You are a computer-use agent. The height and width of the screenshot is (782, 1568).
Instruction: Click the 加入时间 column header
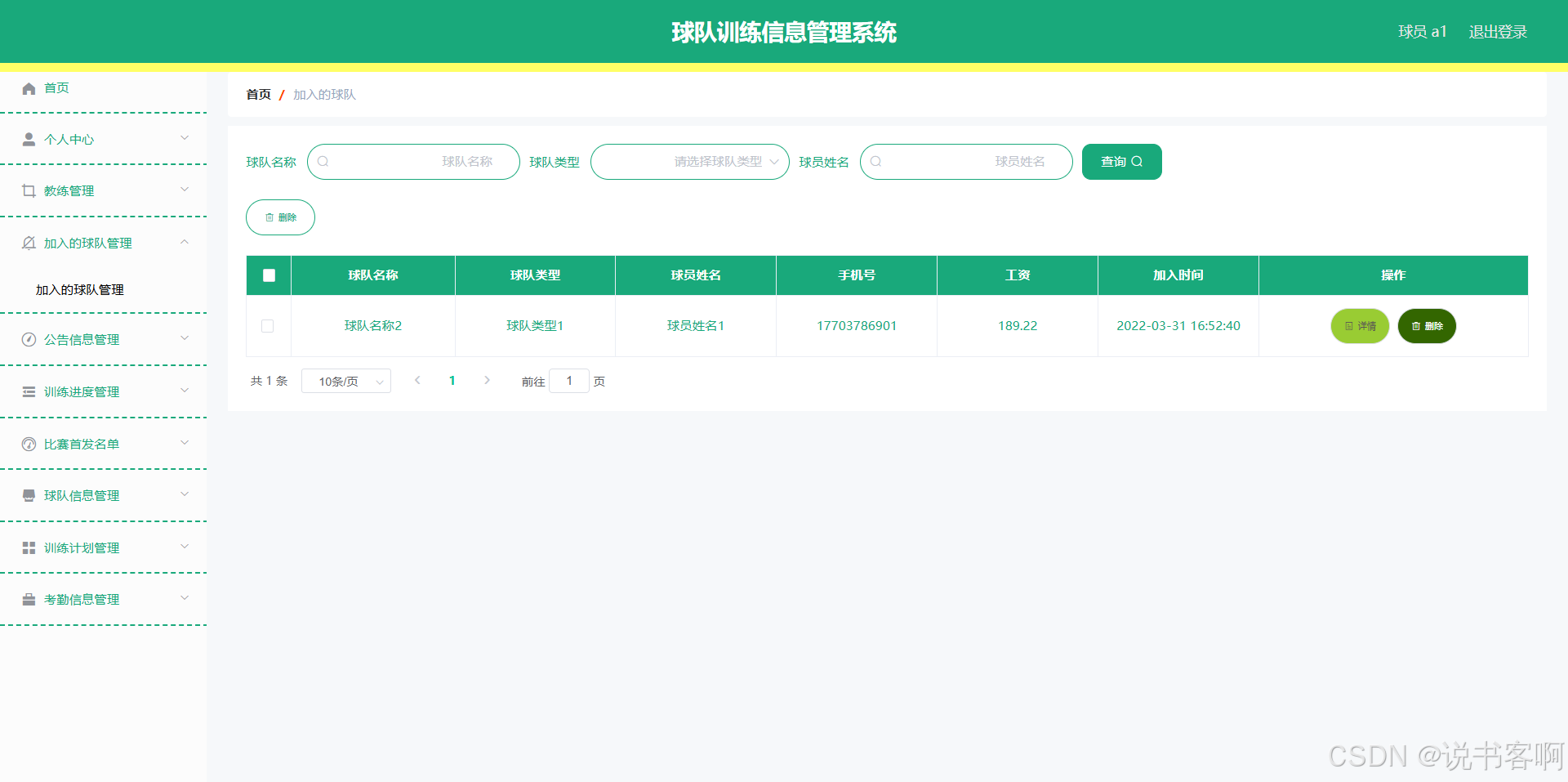pyautogui.click(x=1178, y=275)
